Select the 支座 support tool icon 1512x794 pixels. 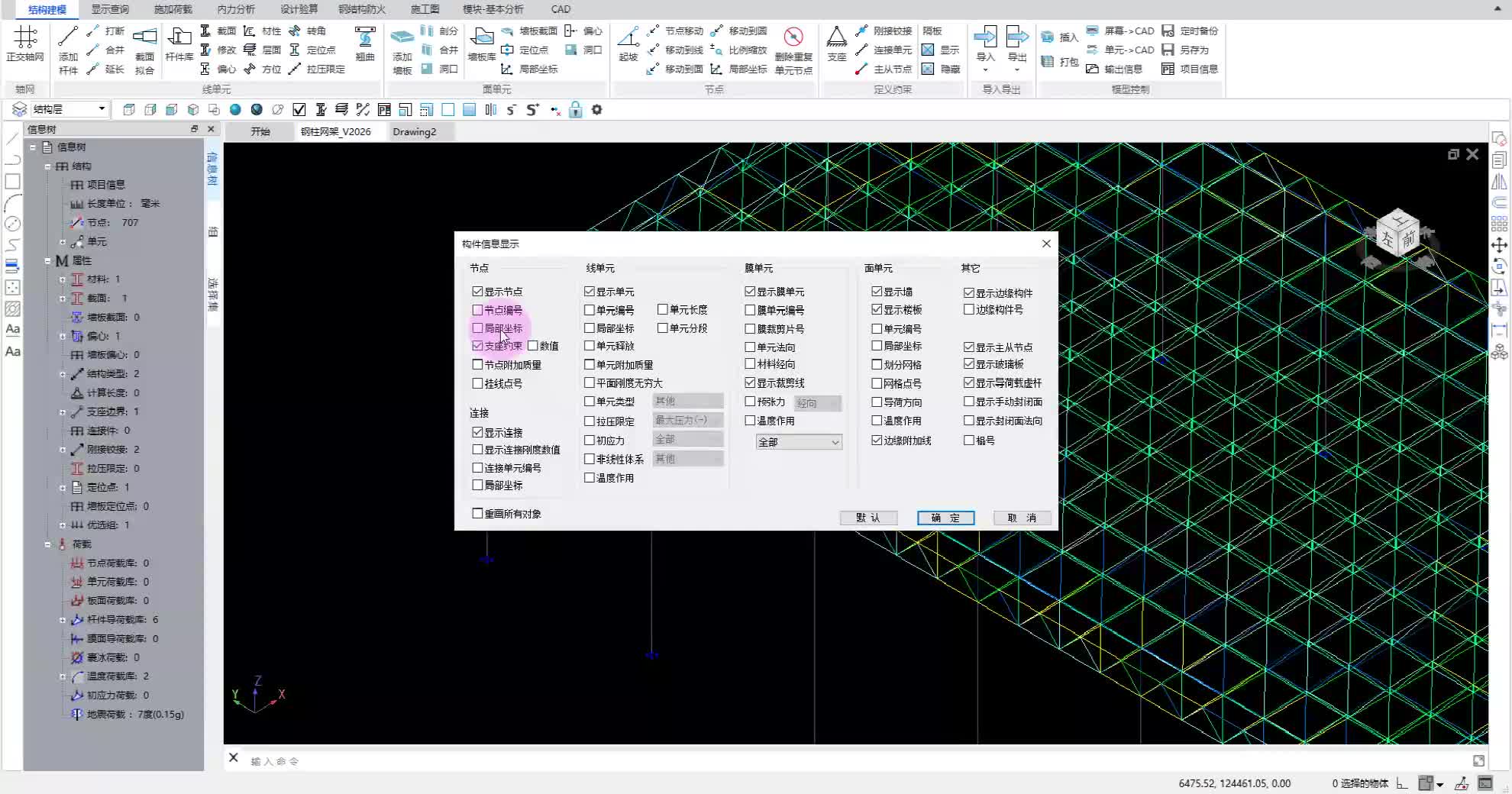(x=836, y=38)
